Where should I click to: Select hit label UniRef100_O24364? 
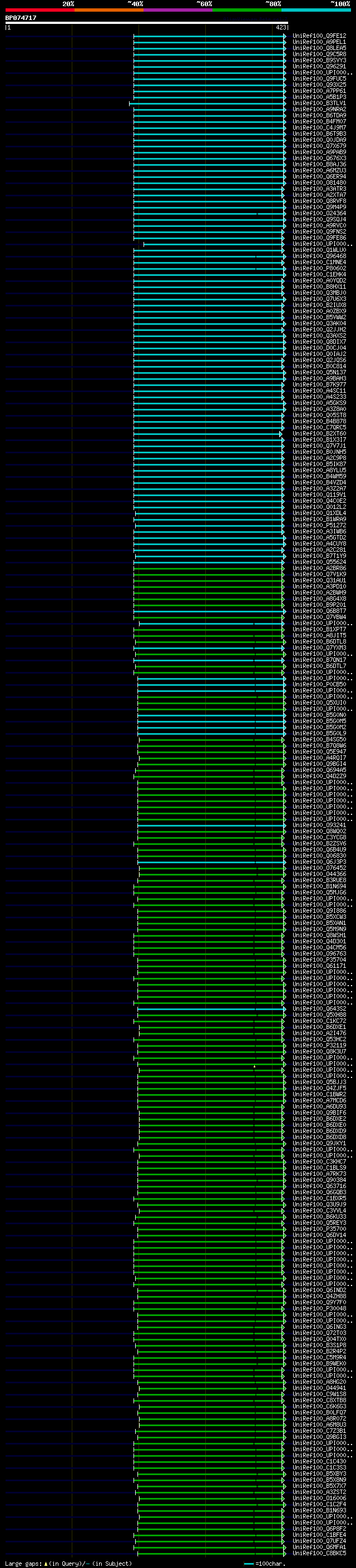[x=319, y=213]
